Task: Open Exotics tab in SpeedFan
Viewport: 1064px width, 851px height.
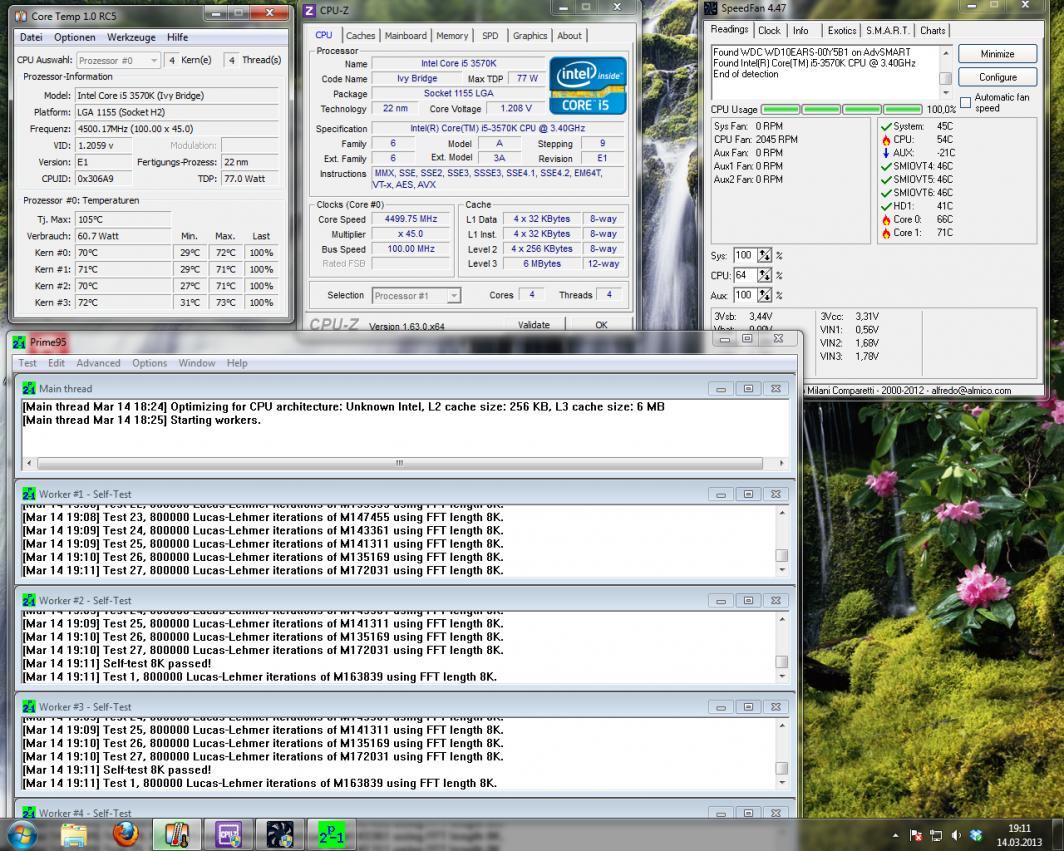Action: 841,31
